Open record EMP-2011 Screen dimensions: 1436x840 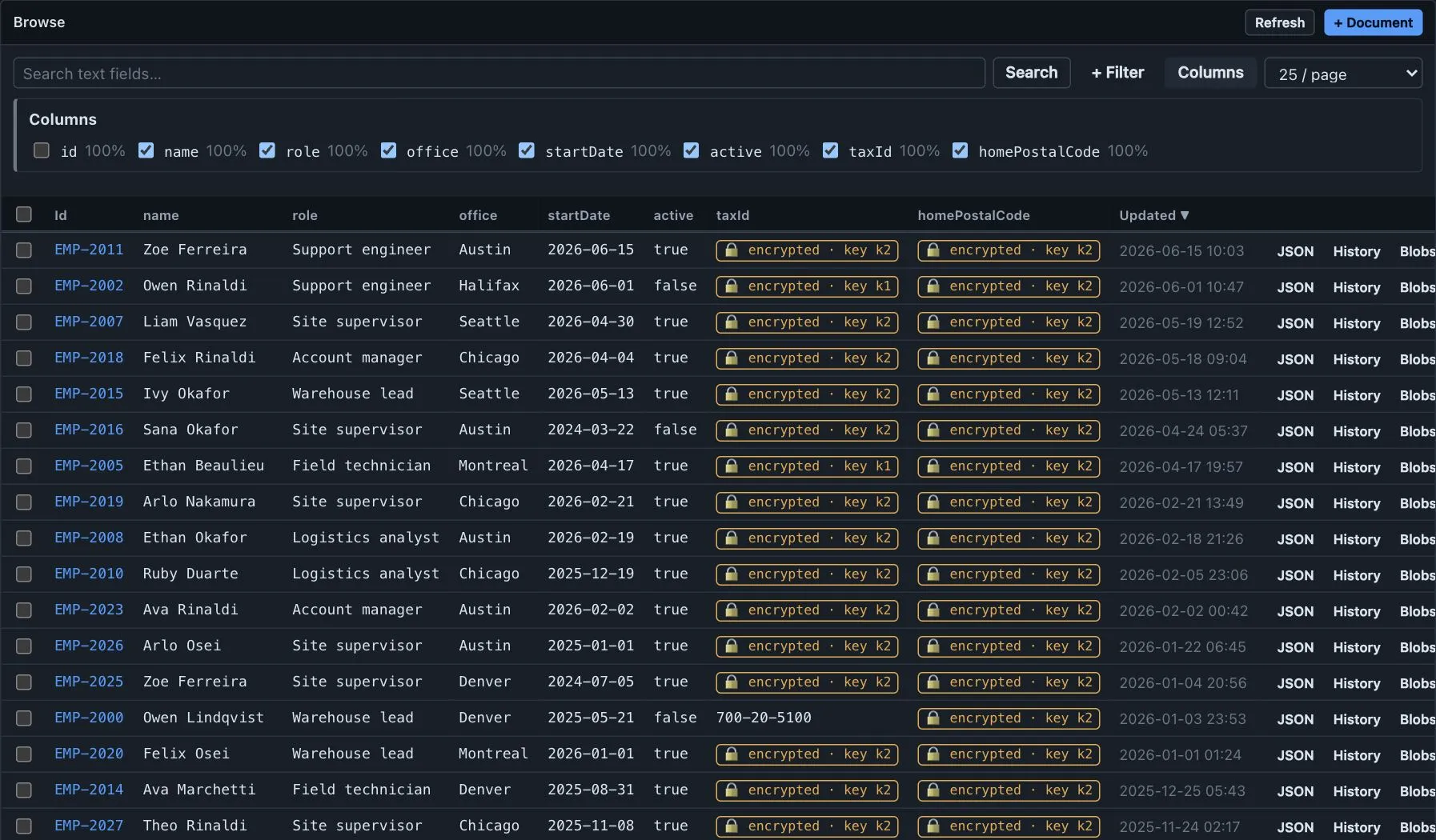[x=89, y=250]
